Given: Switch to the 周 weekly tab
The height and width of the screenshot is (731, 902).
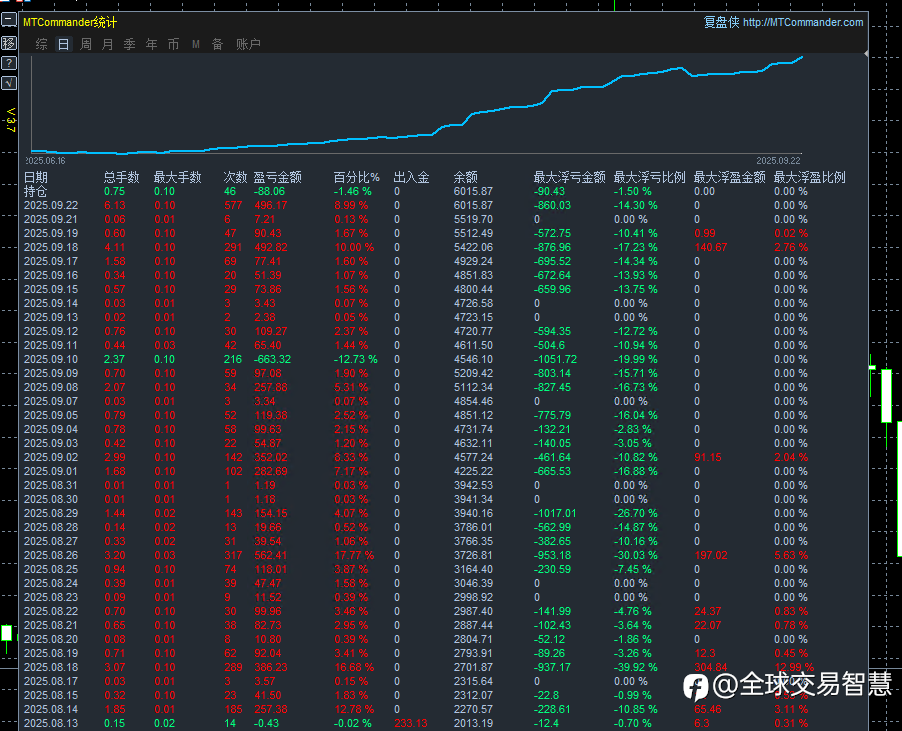Looking at the screenshot, I should point(85,44).
